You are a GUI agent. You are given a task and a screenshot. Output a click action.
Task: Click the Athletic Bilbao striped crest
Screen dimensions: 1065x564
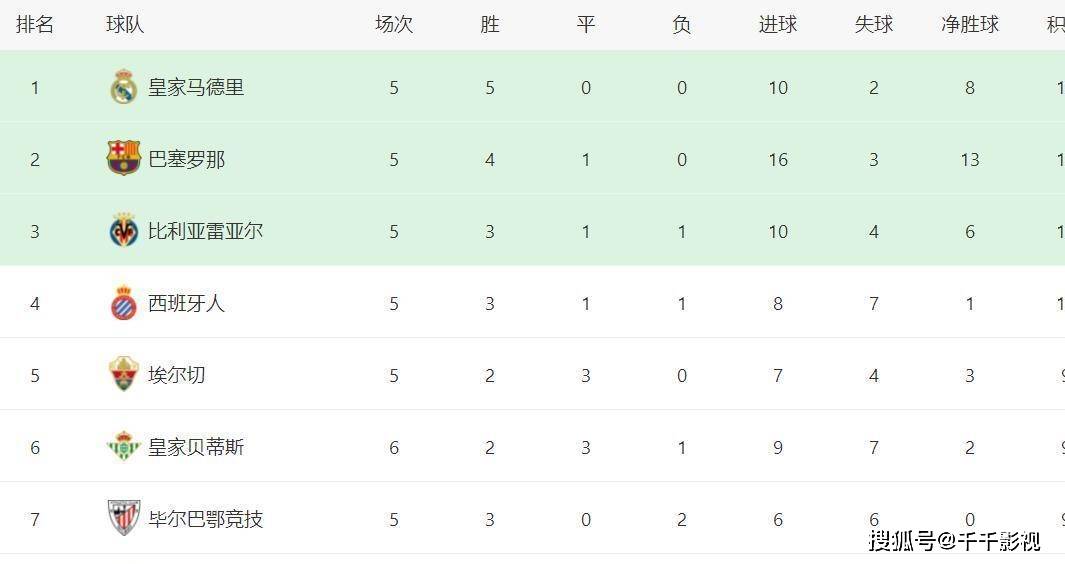tap(124, 518)
